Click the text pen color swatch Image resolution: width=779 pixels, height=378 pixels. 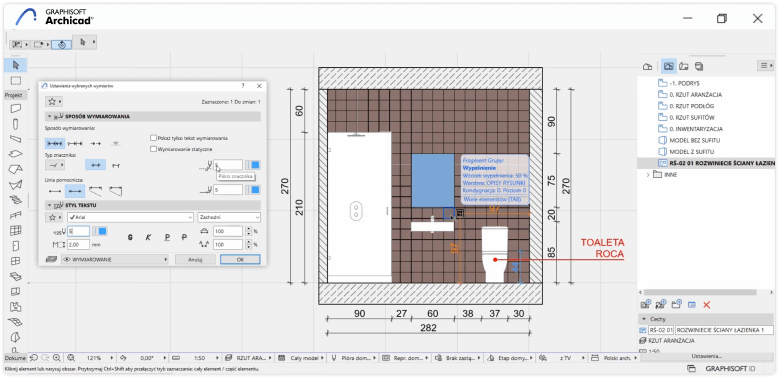[x=100, y=231]
